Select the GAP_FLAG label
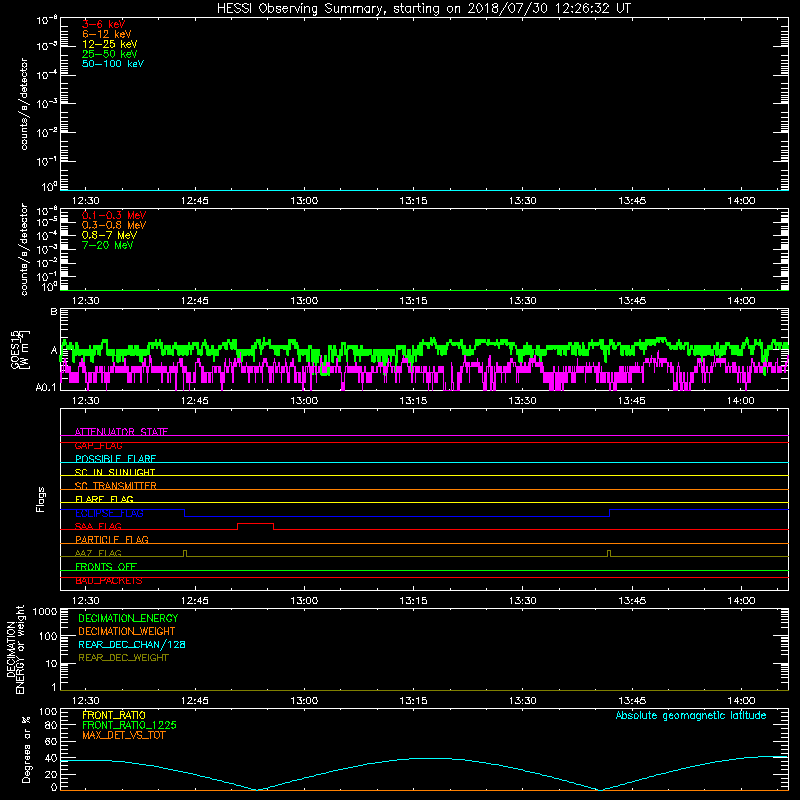This screenshot has width=800, height=800. point(98,445)
